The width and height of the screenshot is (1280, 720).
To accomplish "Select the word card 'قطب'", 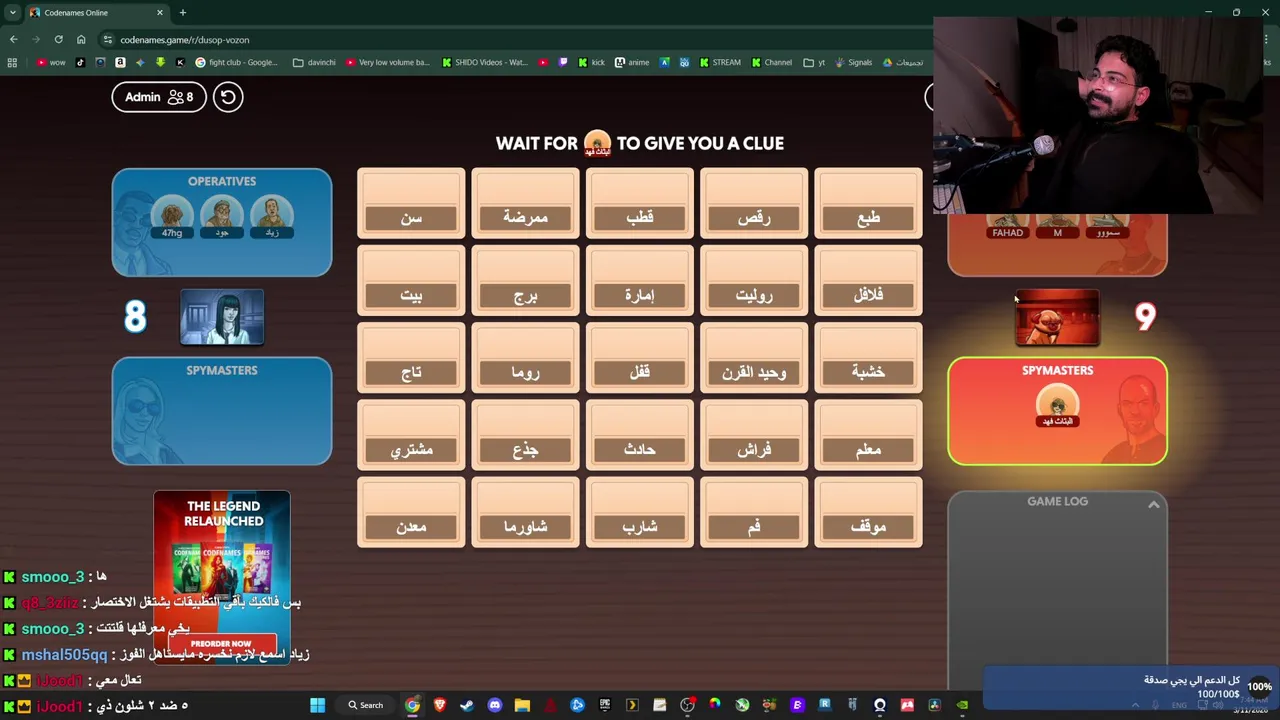I will [x=639, y=204].
